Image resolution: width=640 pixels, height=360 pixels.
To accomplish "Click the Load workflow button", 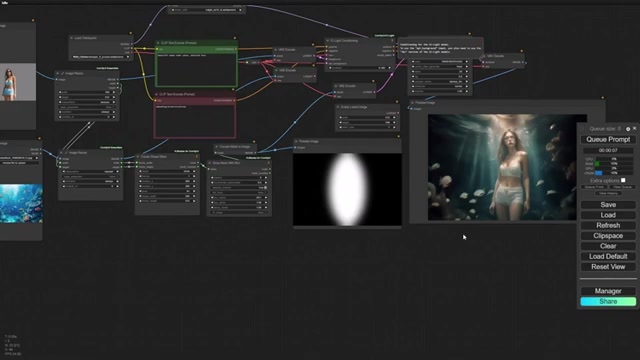I will 608,215.
